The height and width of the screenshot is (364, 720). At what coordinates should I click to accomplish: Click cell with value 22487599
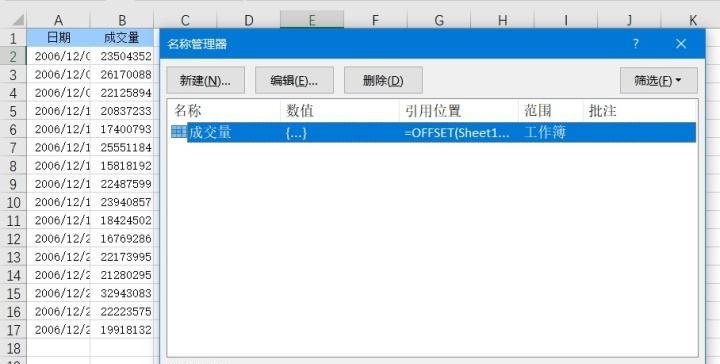click(x=122, y=184)
